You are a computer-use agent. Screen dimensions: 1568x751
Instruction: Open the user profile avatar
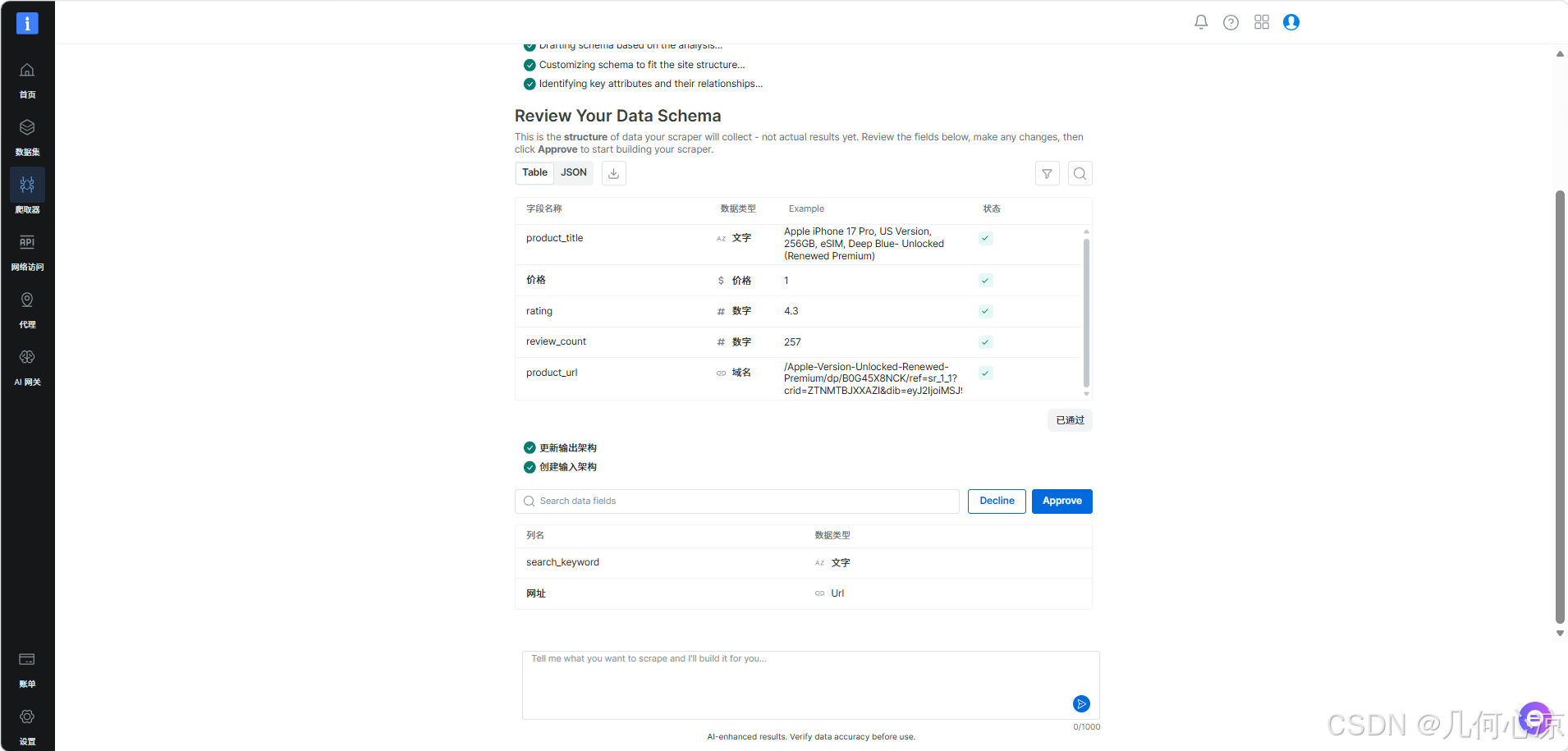pyautogui.click(x=1291, y=22)
